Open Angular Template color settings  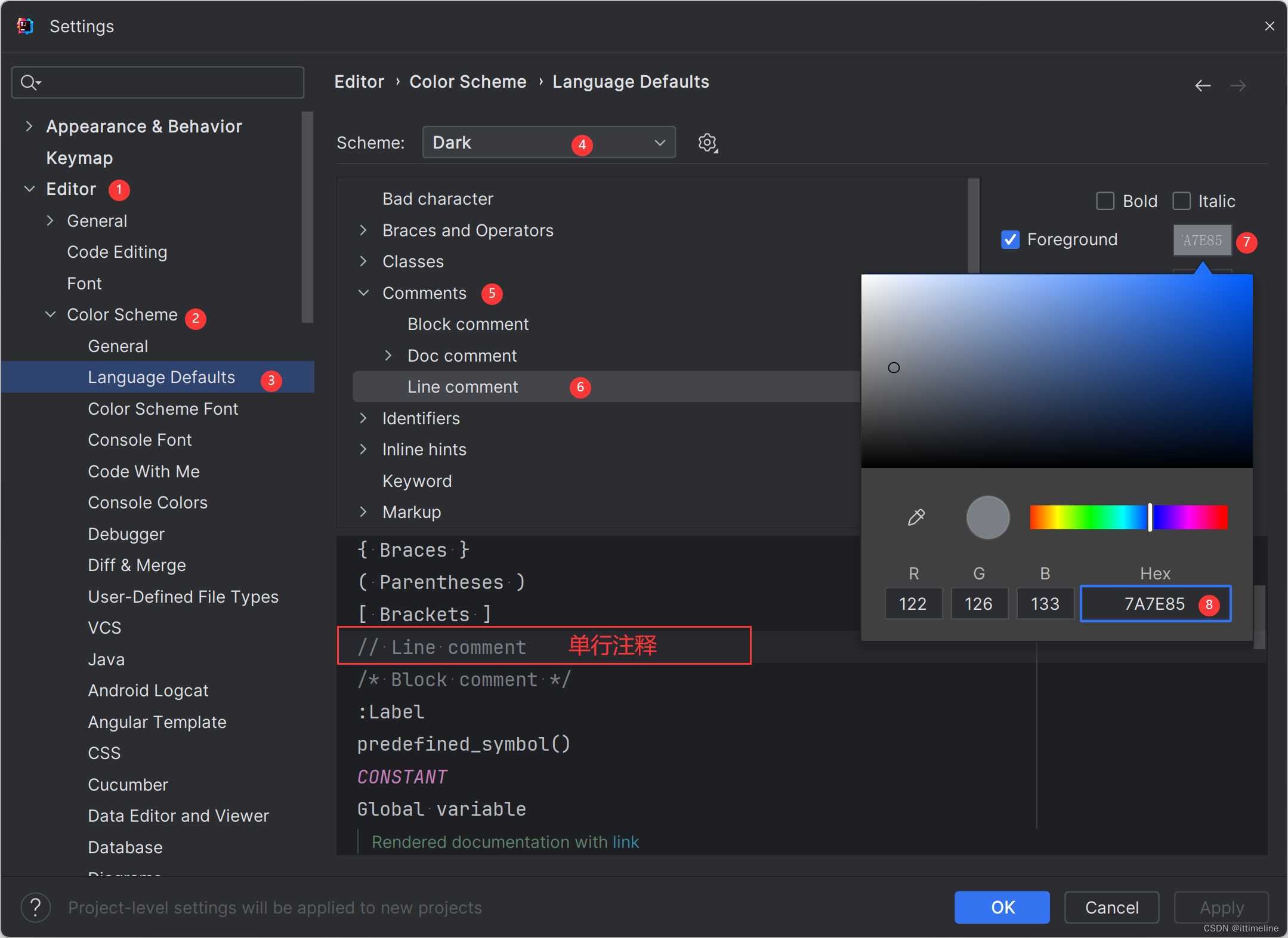(157, 722)
